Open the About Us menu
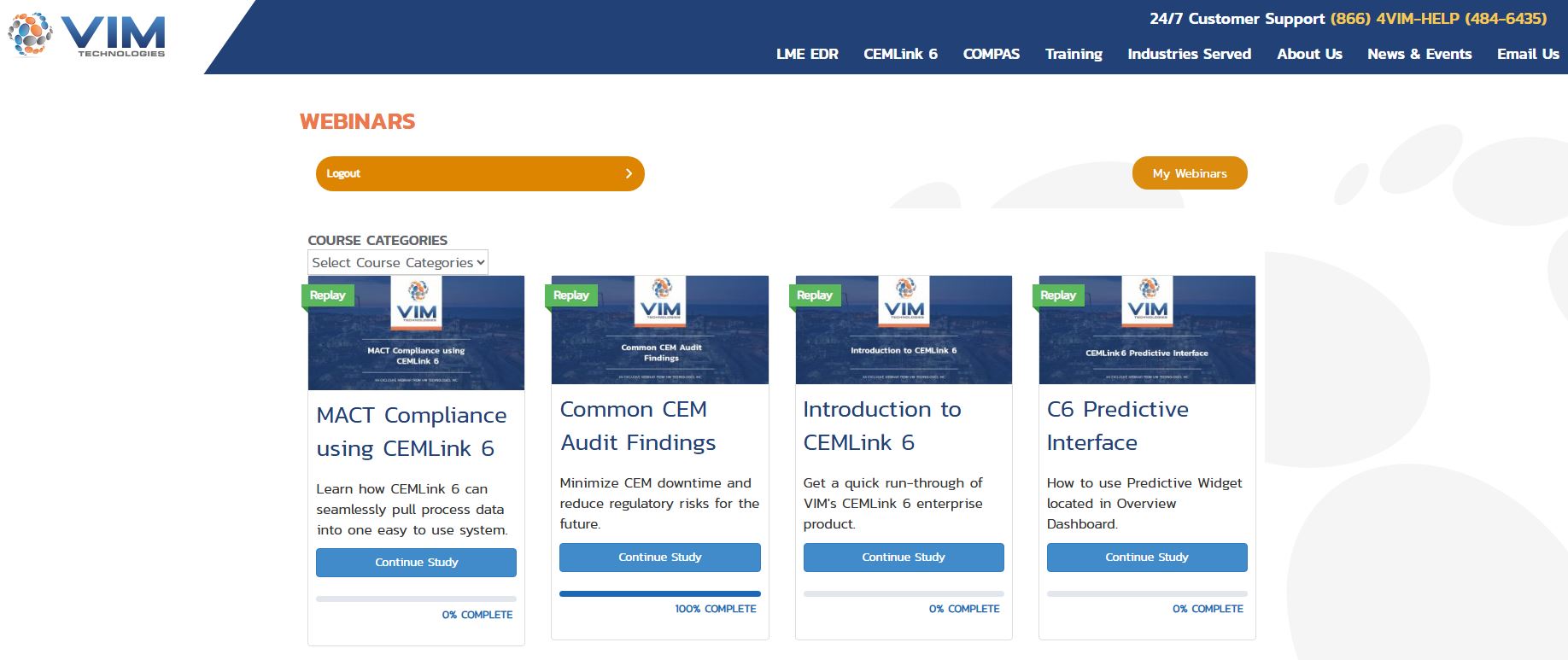The width and height of the screenshot is (1568, 660). (1309, 54)
